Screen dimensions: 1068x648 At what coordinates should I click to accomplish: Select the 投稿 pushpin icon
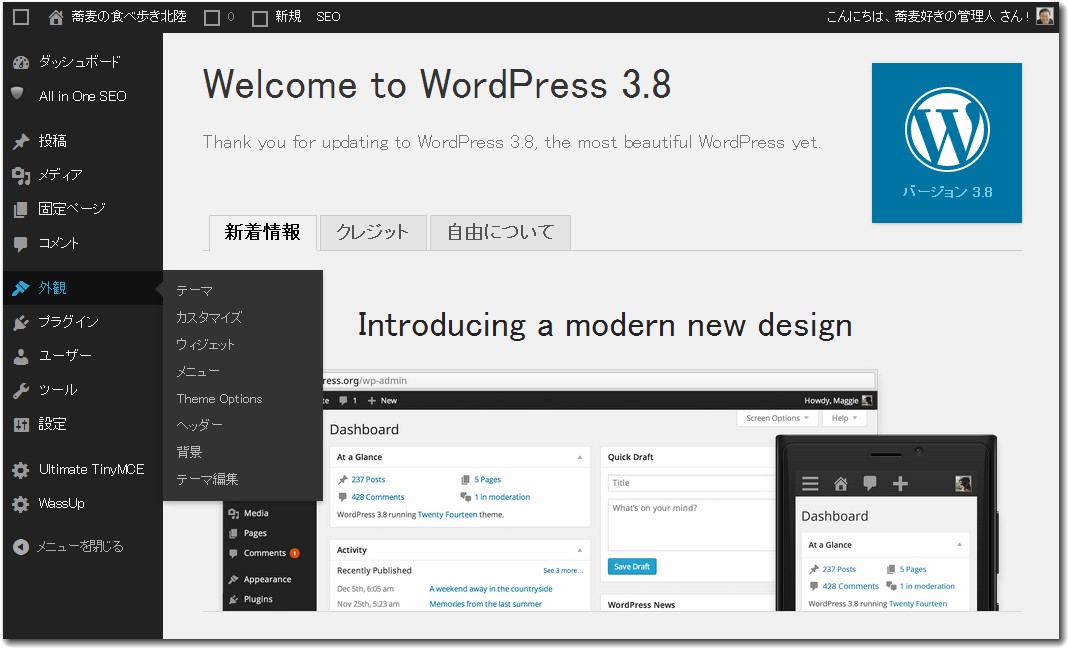click(x=22, y=141)
